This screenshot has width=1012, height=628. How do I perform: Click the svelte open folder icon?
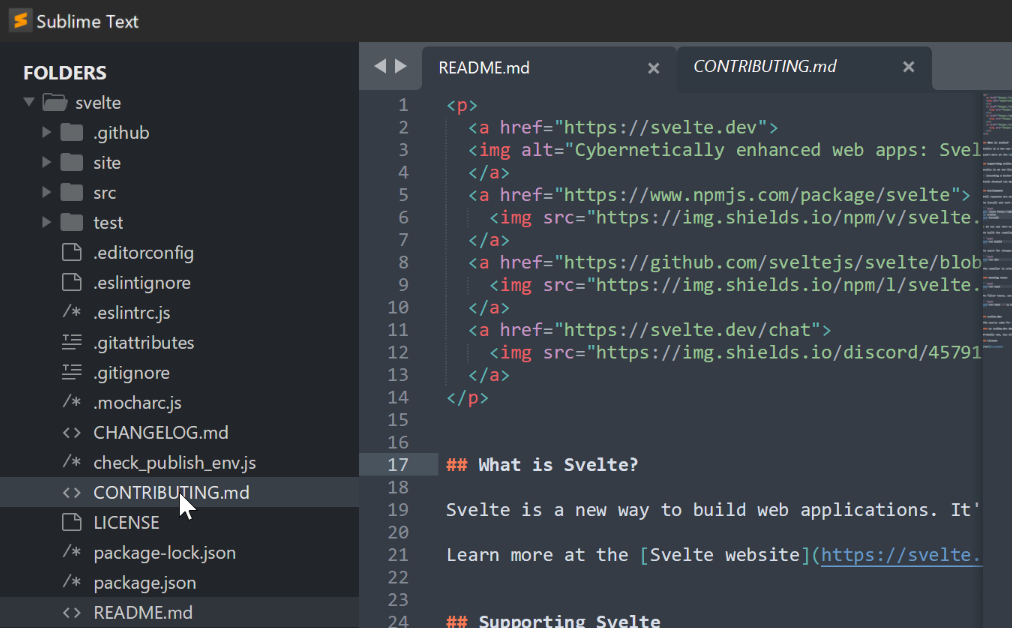tap(55, 102)
